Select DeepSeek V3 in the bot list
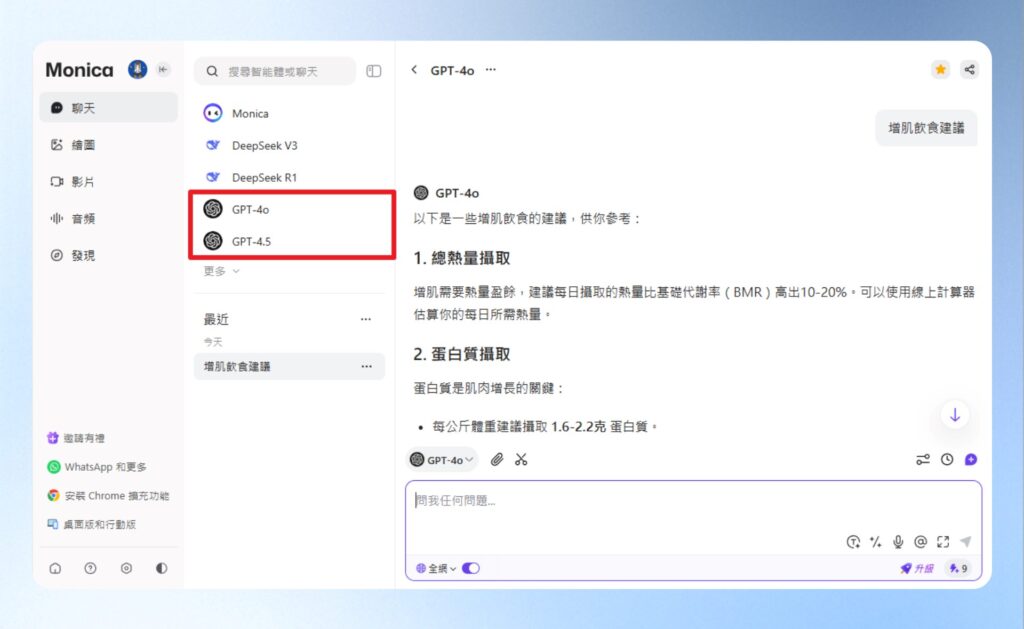This screenshot has height=629, width=1024. click(x=291, y=145)
